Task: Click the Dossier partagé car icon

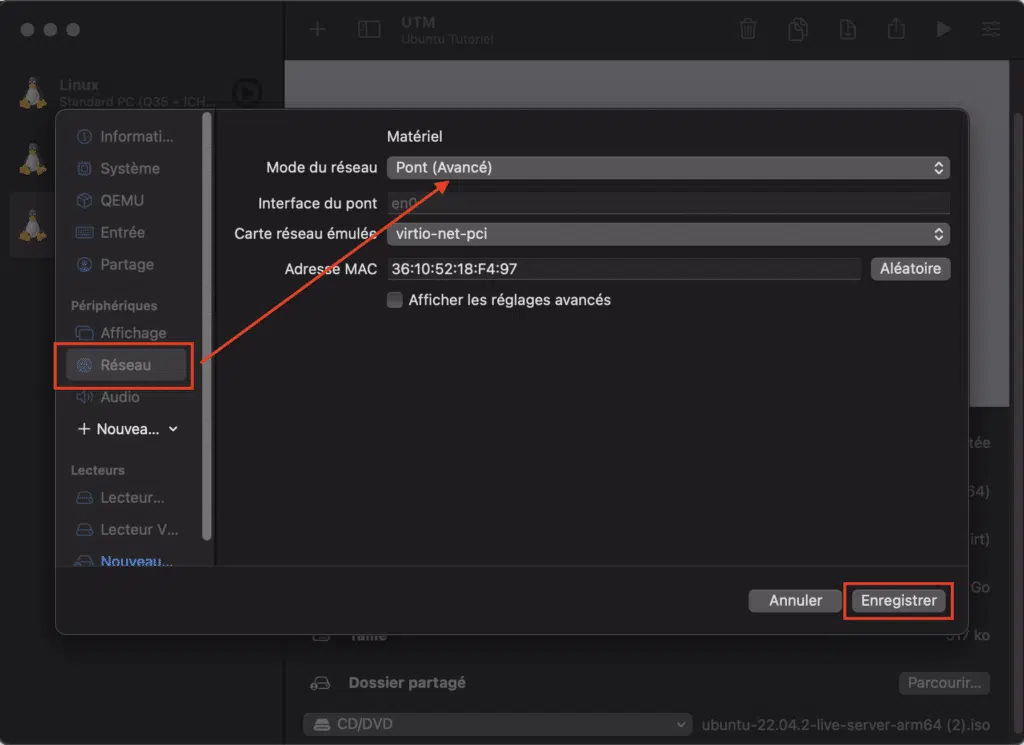Action: 320,683
